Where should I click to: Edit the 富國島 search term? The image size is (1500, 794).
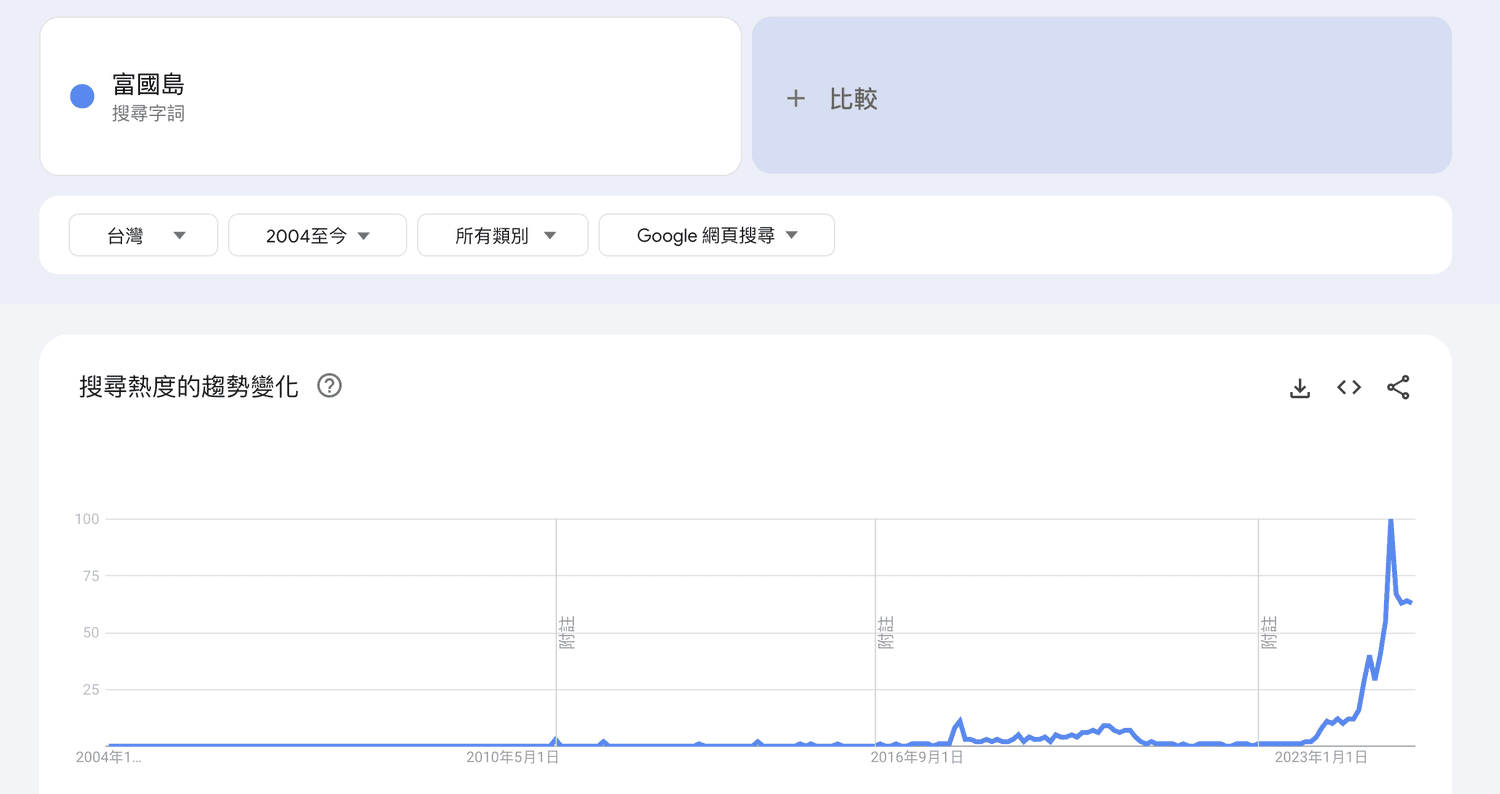coord(148,85)
